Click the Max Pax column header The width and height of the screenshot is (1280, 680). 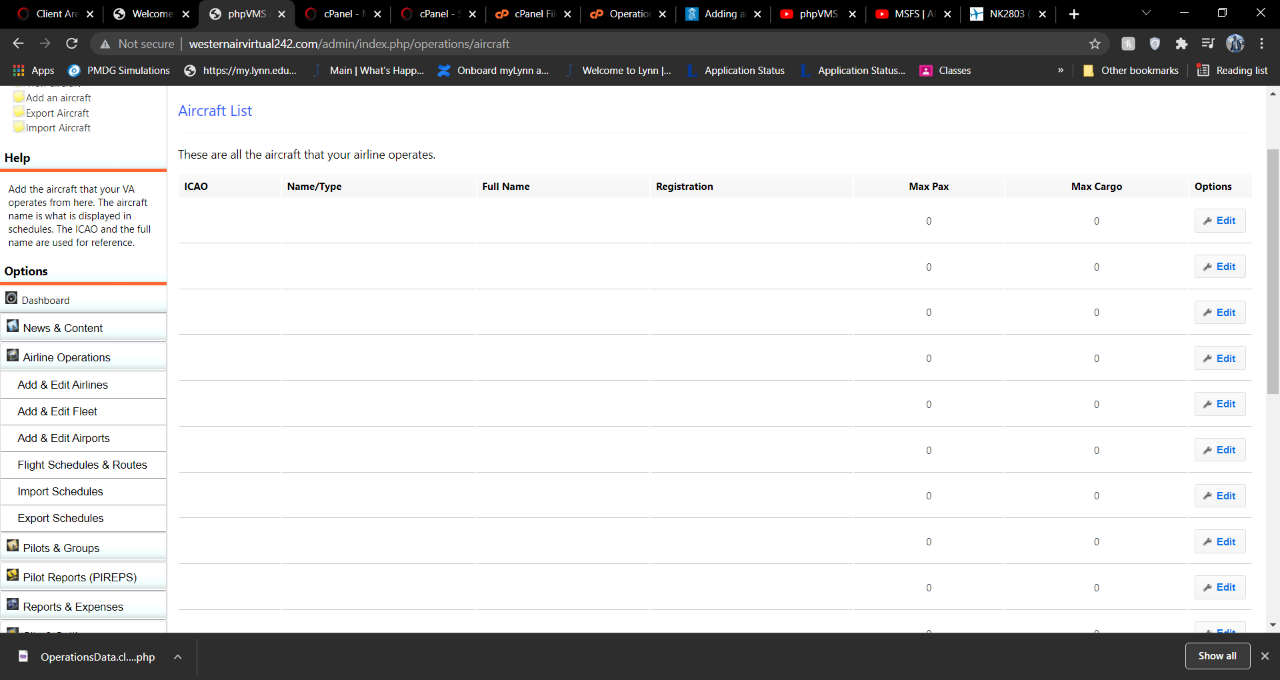(x=929, y=187)
